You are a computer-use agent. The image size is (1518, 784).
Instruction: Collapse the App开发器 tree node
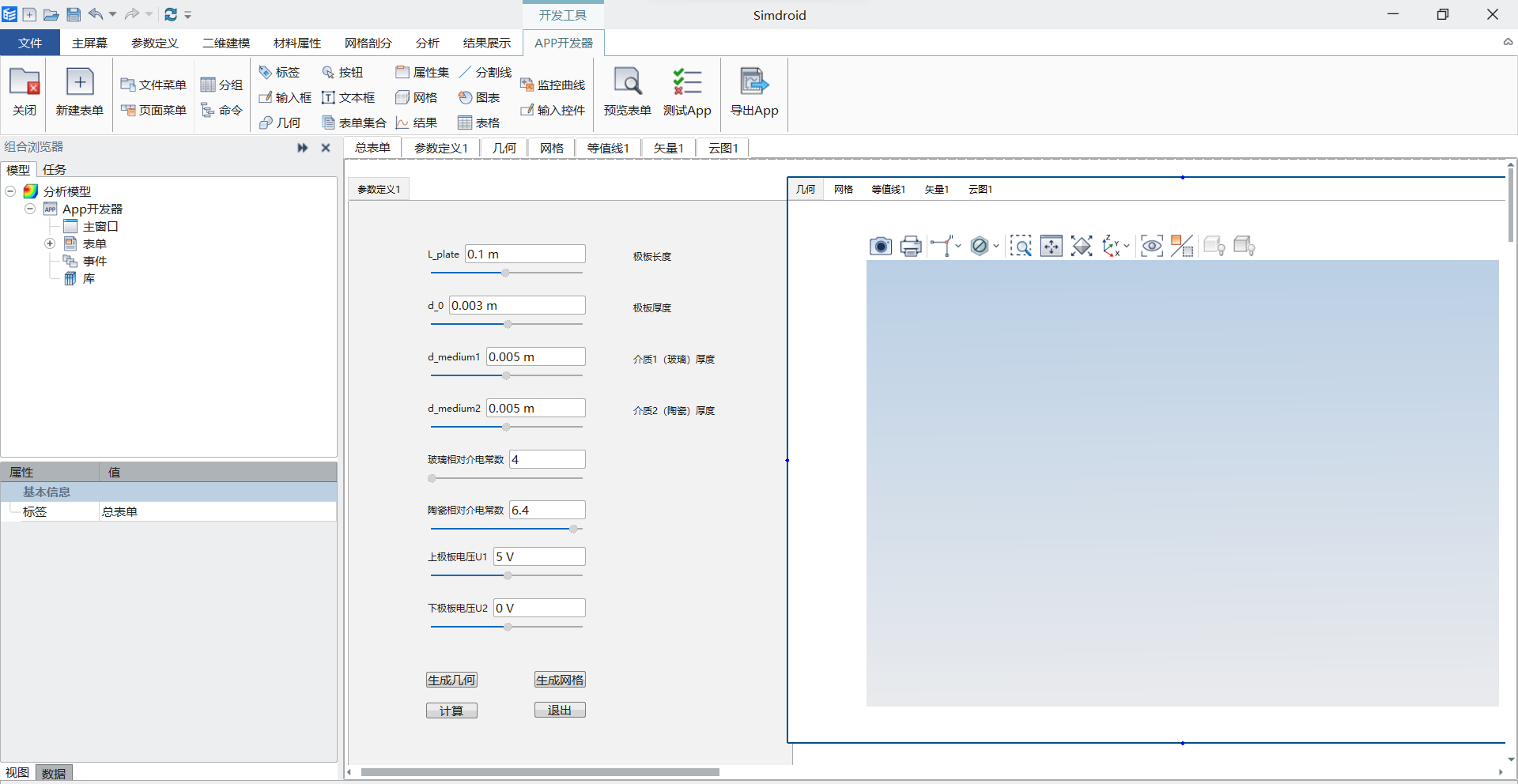pyautogui.click(x=30, y=209)
